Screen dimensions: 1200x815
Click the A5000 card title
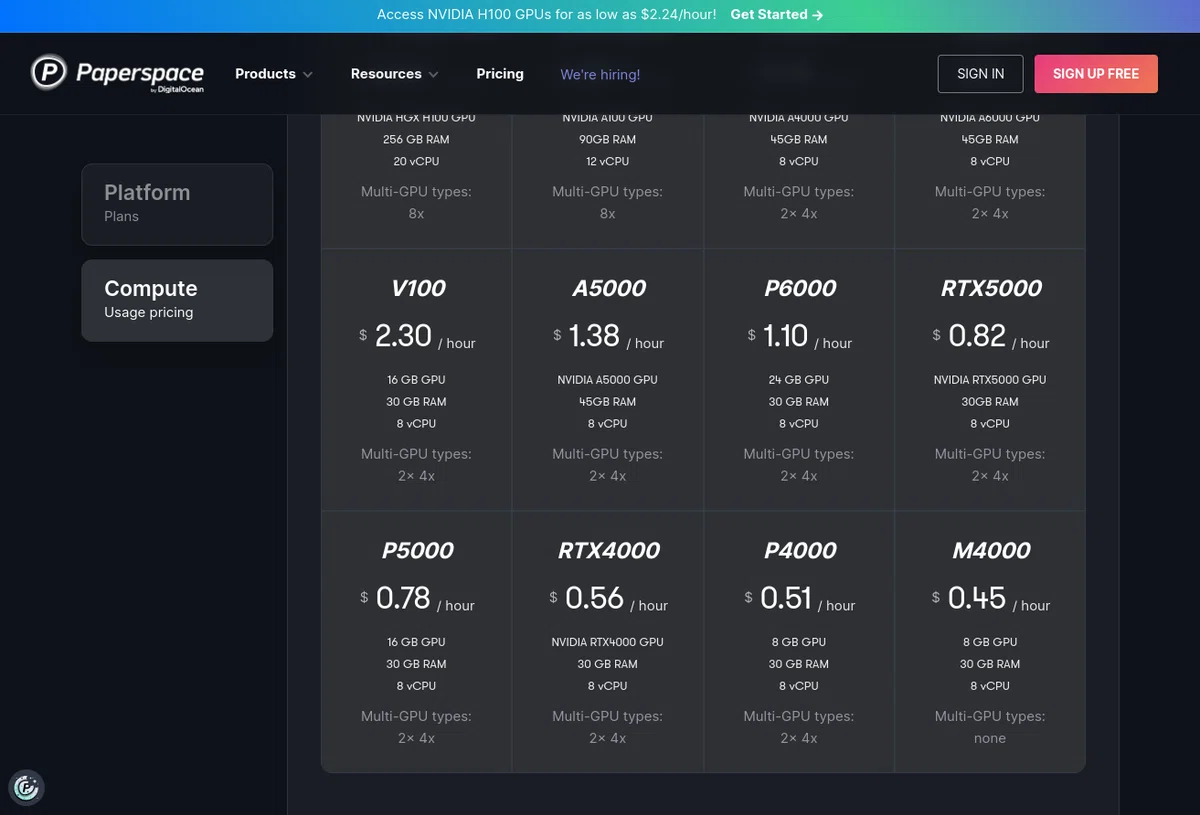tap(608, 288)
